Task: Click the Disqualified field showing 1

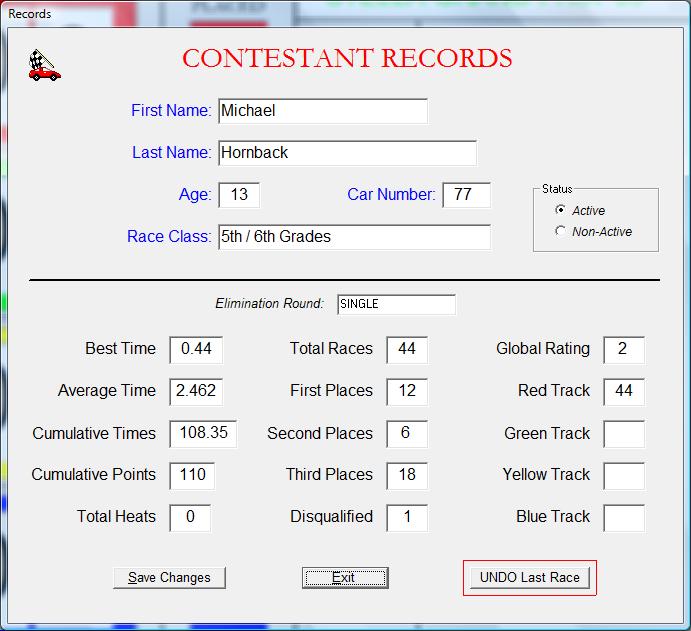Action: (x=407, y=518)
